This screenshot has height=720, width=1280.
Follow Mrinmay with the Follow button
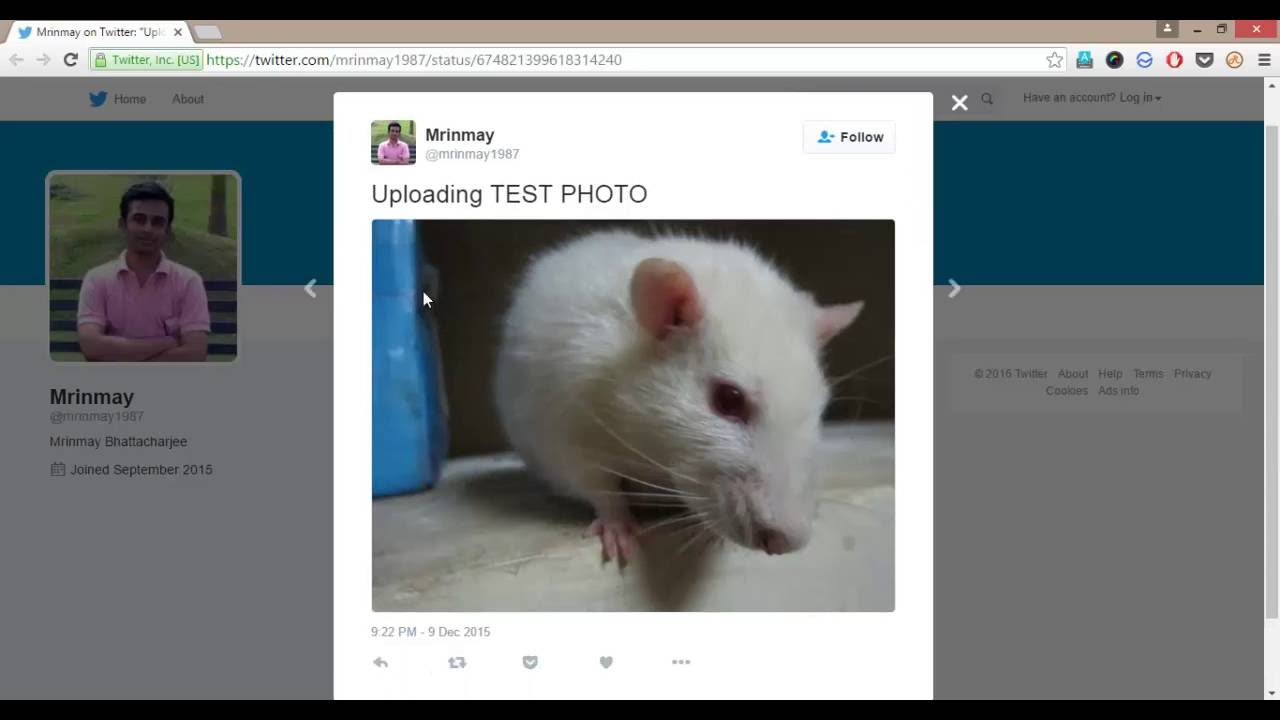pyautogui.click(x=849, y=137)
